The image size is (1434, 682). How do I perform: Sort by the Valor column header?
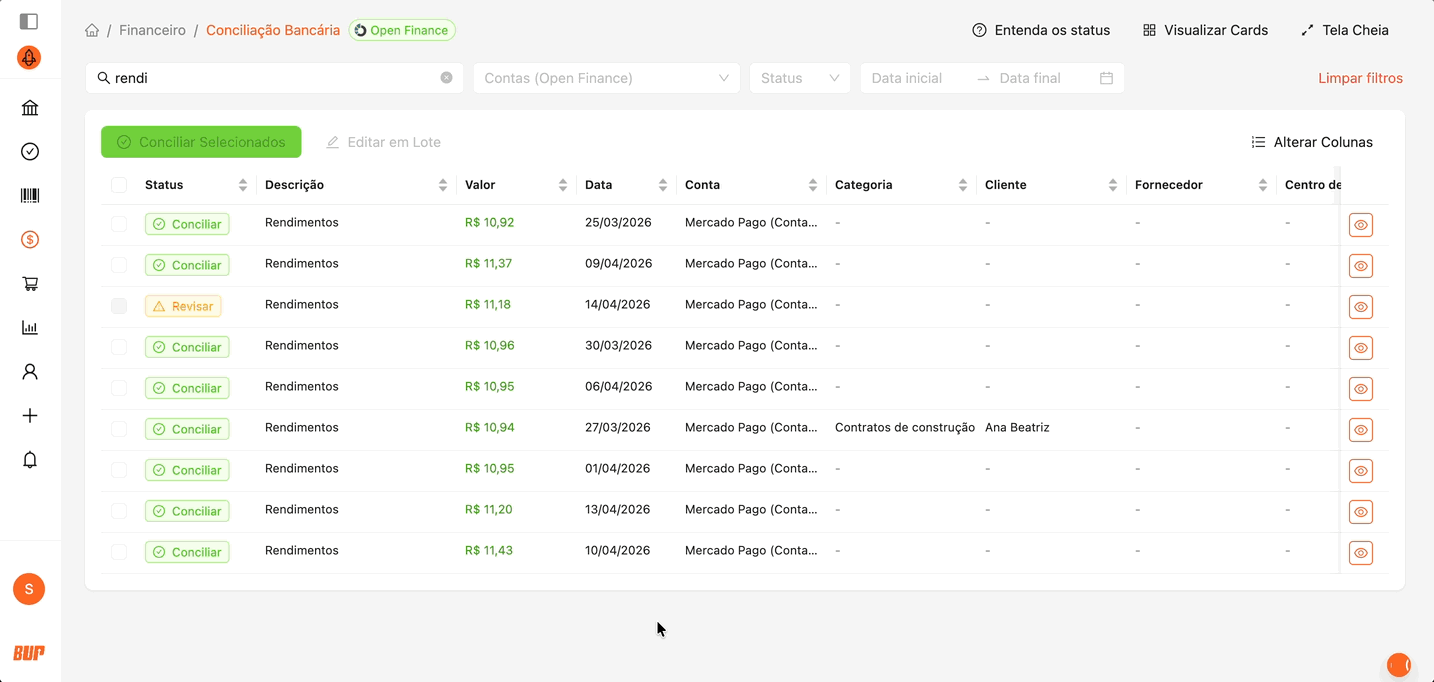click(x=481, y=185)
